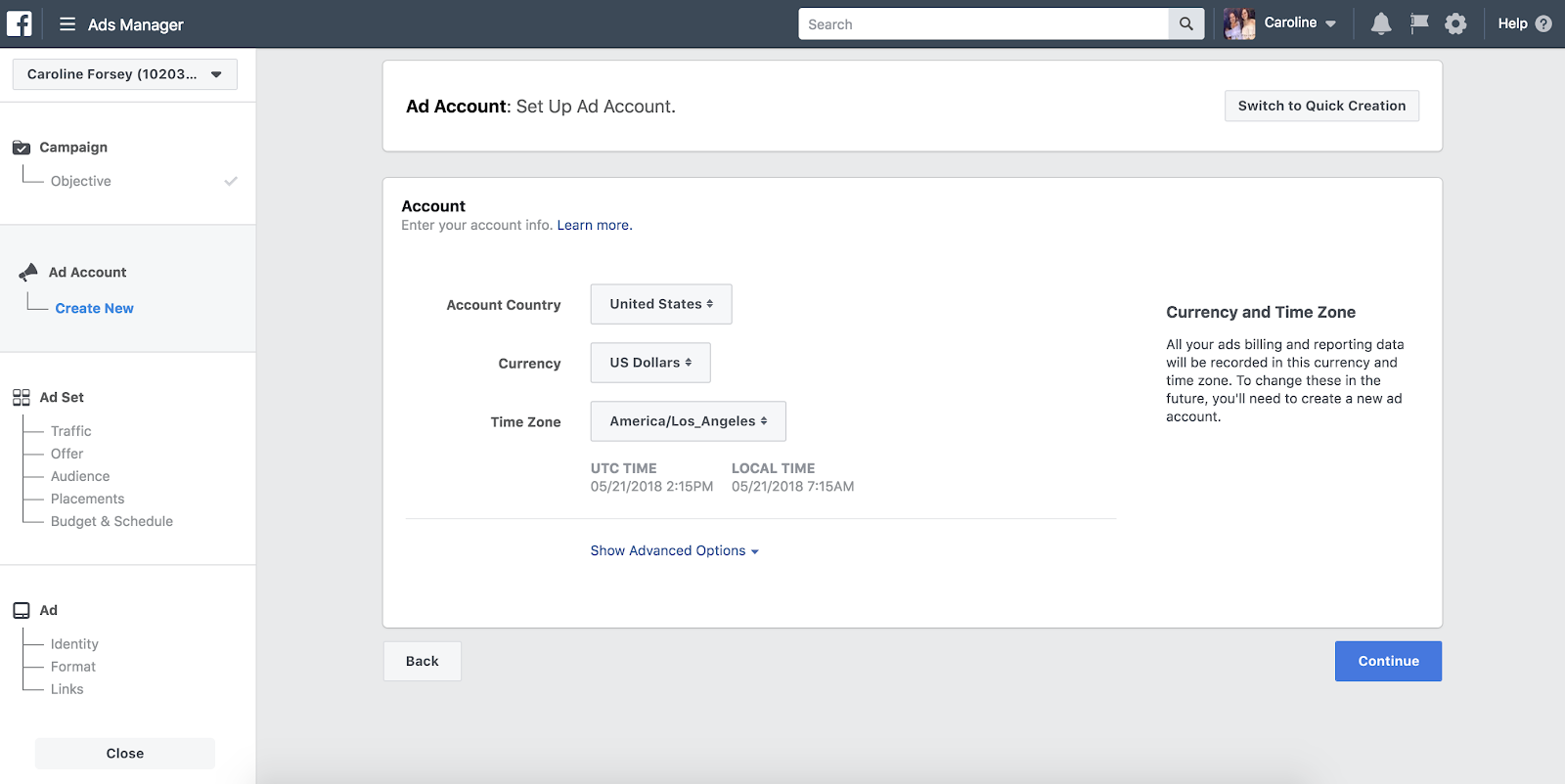Select Objective in the sidebar
The width and height of the screenshot is (1565, 784).
point(81,181)
